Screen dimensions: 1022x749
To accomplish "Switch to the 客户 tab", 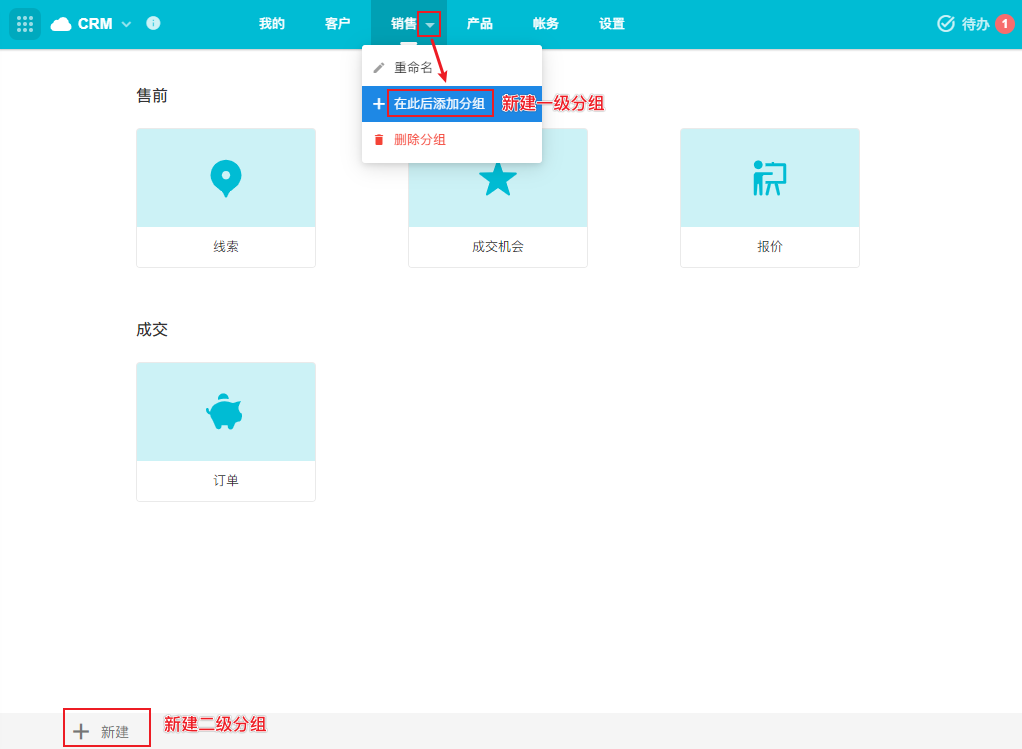I will (338, 24).
